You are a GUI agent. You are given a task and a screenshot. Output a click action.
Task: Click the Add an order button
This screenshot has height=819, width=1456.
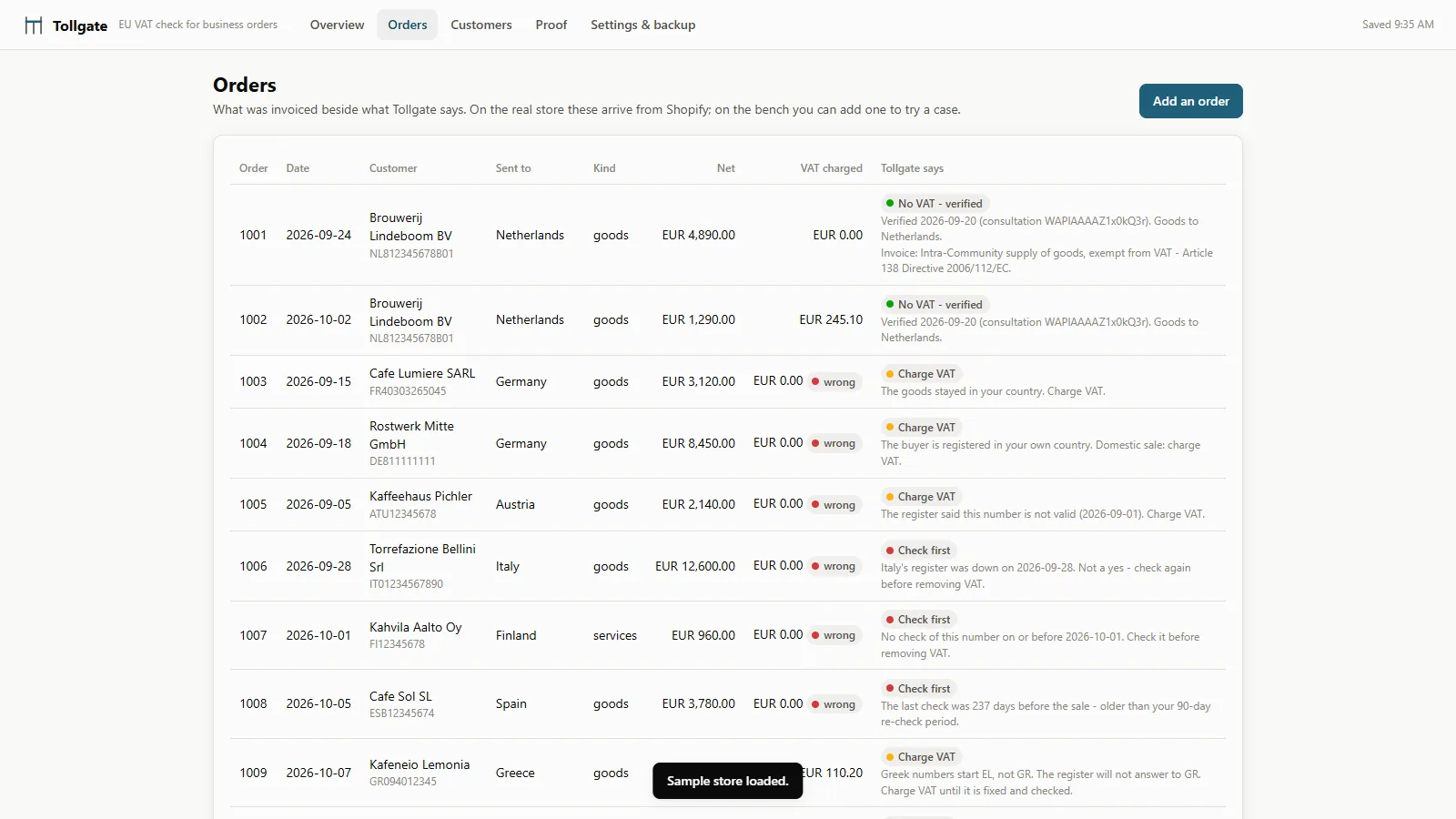(1190, 101)
